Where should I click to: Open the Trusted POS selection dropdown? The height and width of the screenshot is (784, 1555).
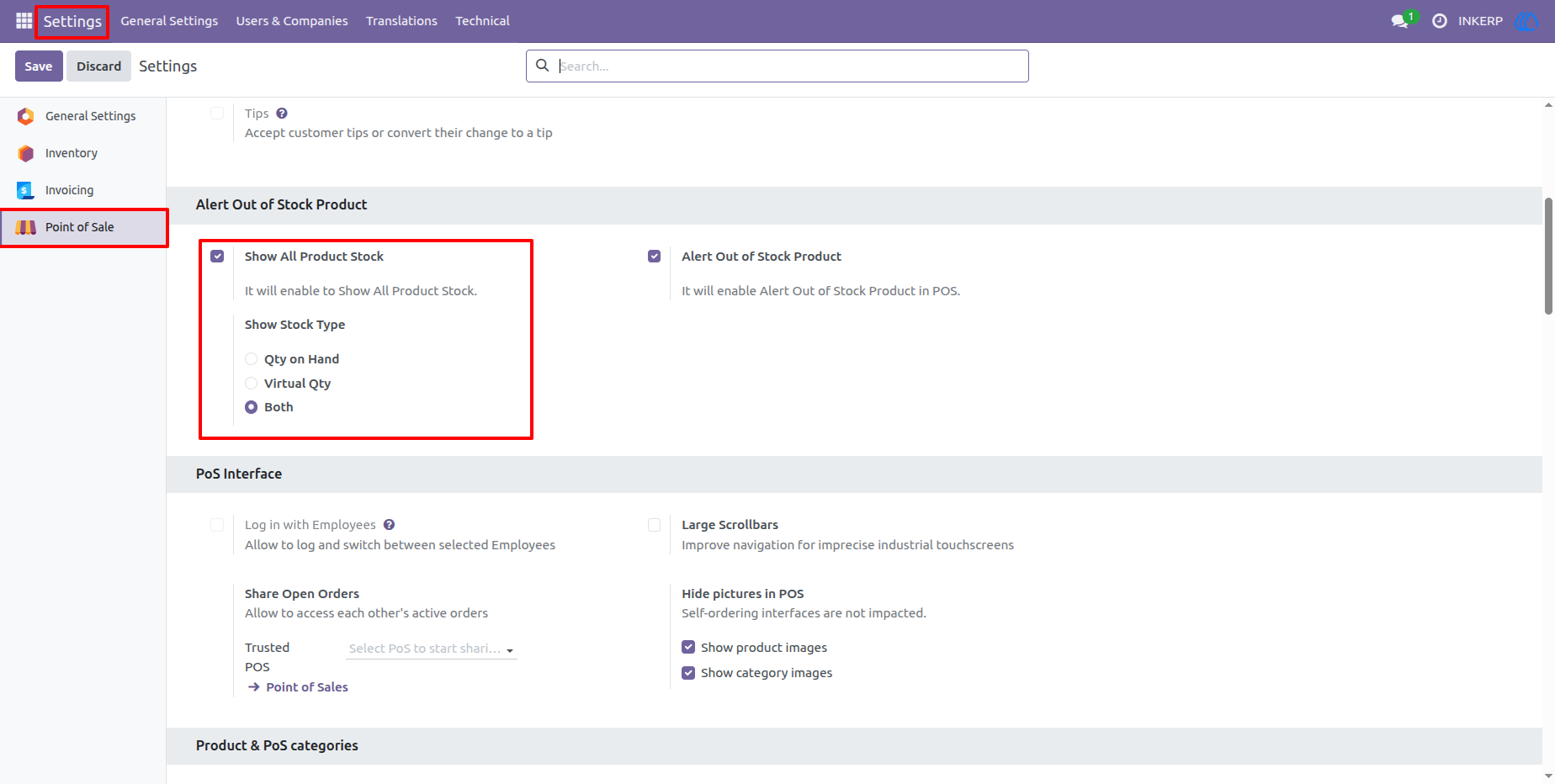pos(432,649)
